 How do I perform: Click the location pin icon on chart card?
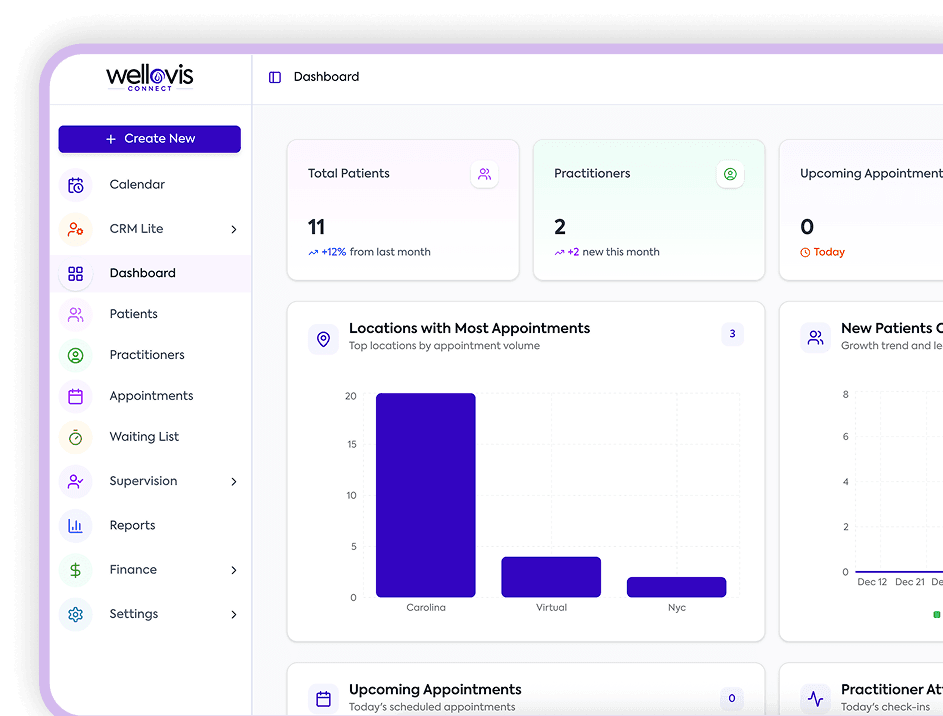pos(323,339)
